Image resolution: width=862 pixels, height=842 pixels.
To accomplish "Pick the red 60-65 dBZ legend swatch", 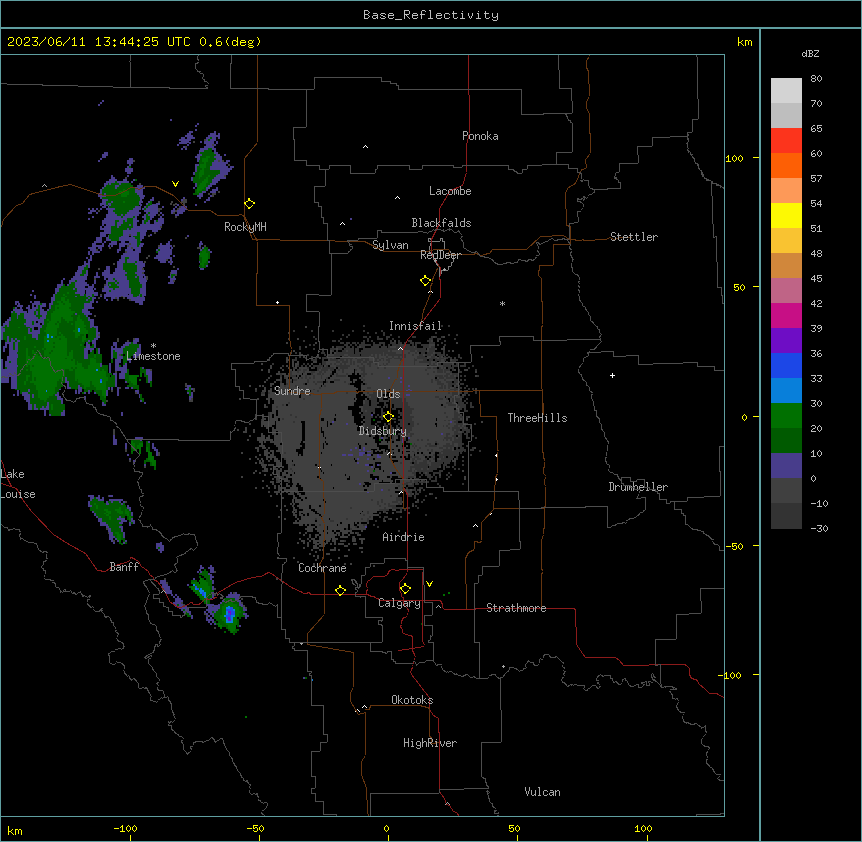I will coord(786,141).
